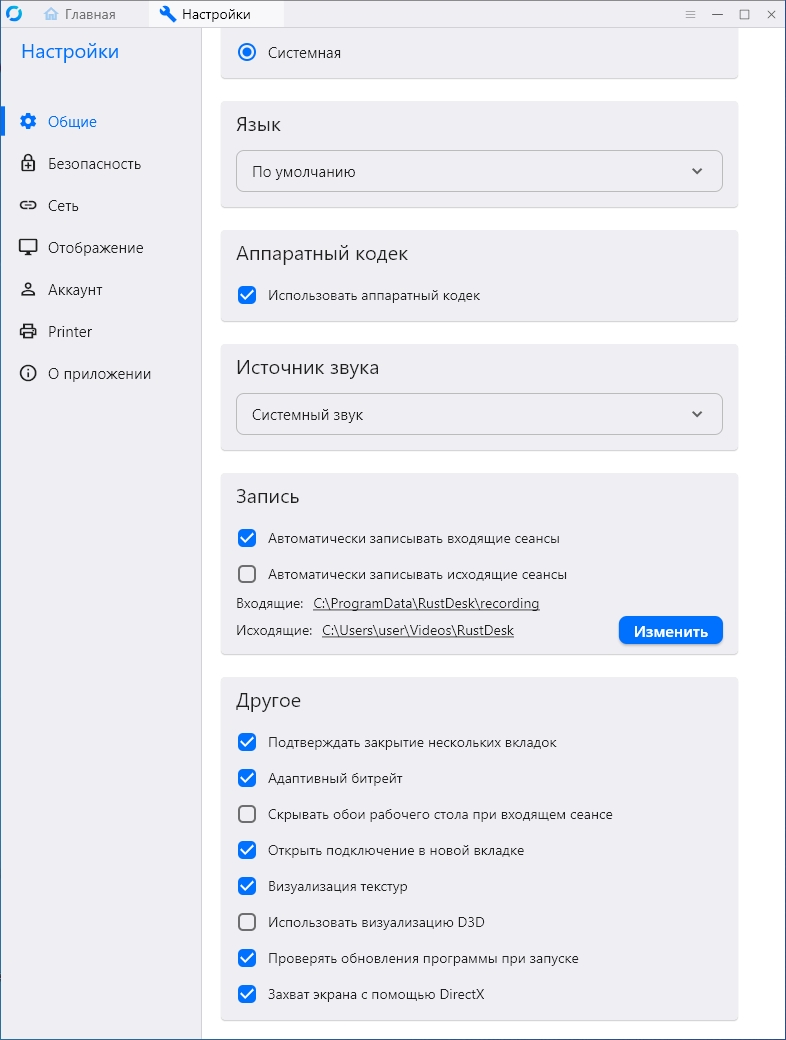The height and width of the screenshot is (1040, 786).
Task: Select the Системная radio button
Action: point(247,52)
